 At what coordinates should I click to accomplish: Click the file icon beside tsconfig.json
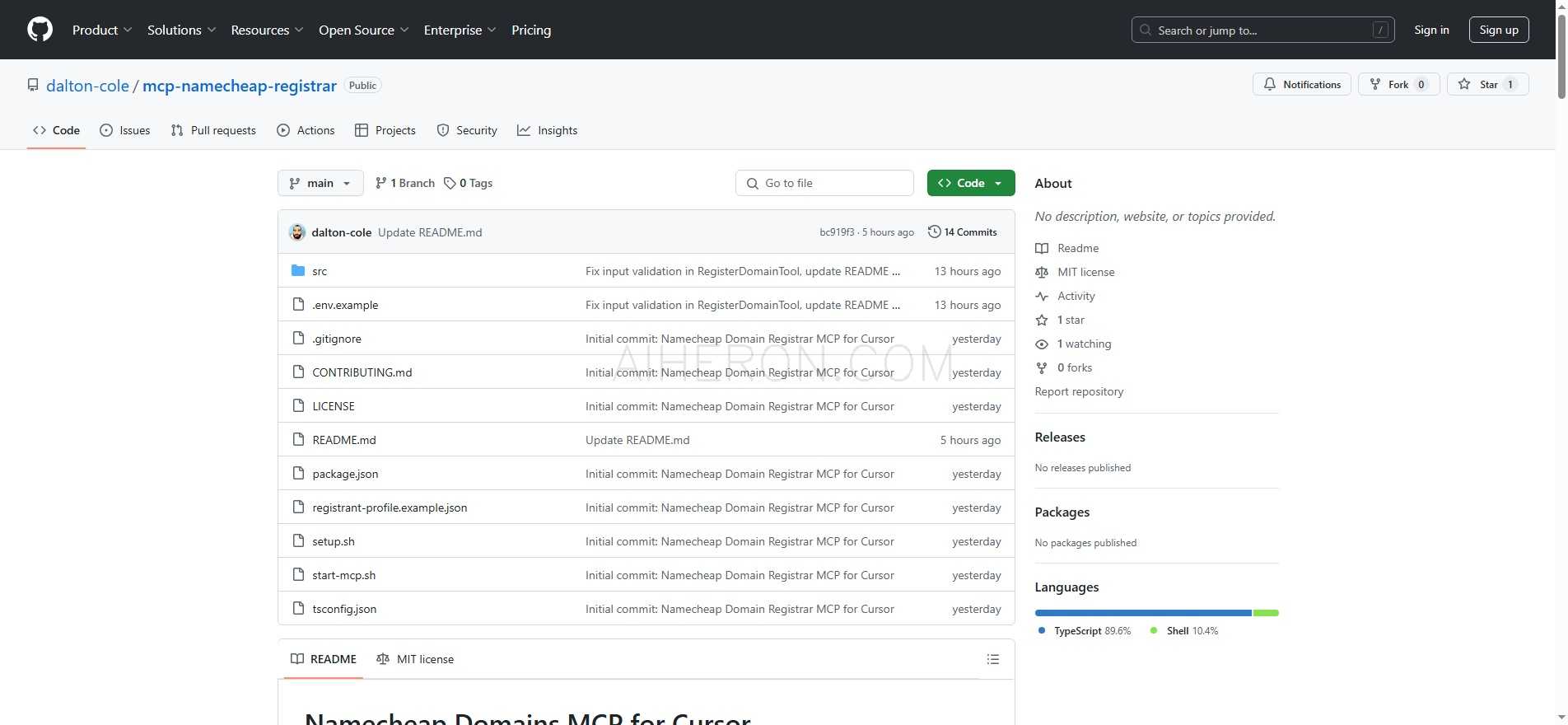tap(299, 608)
